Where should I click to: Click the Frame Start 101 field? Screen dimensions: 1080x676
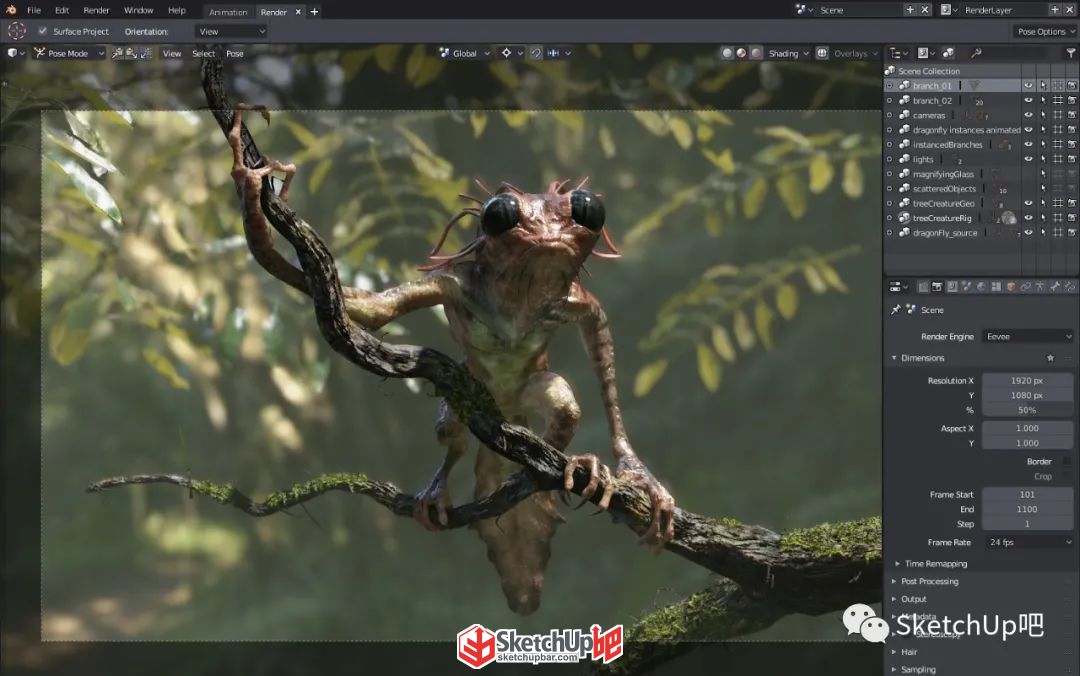(1027, 494)
